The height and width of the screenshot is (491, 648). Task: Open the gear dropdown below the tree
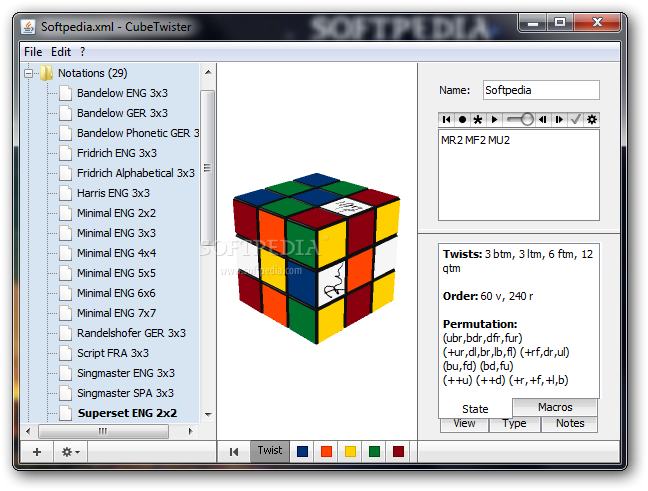pos(71,452)
